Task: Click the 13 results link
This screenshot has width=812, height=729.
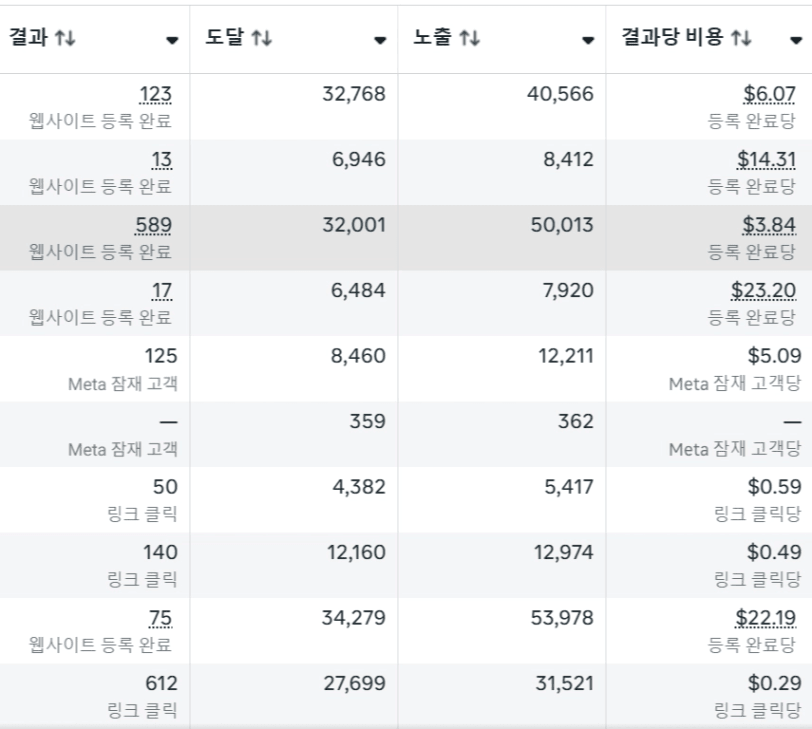Action: (x=162, y=160)
